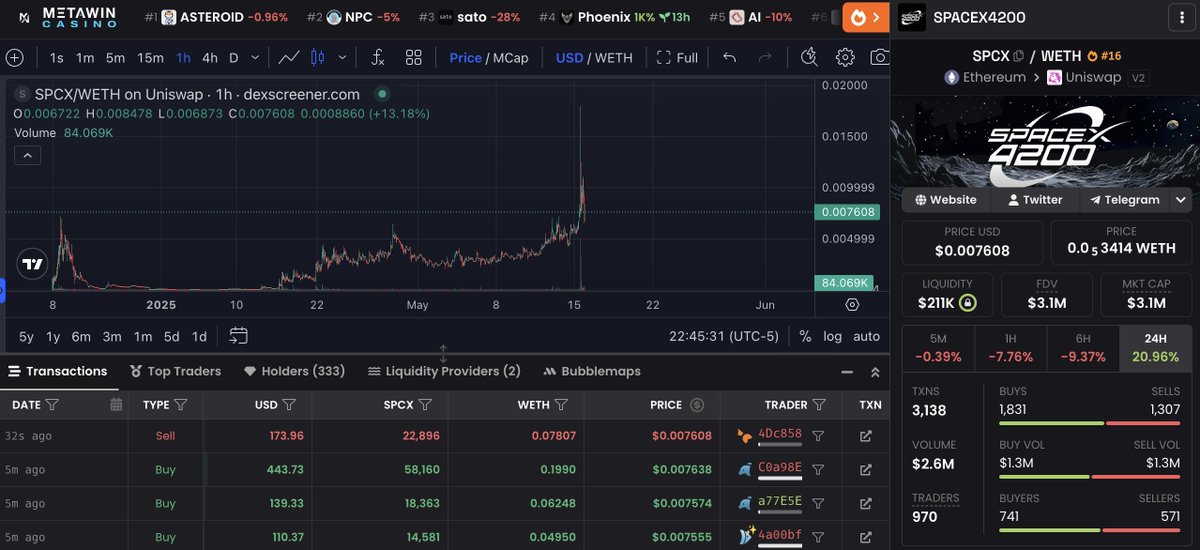The width and height of the screenshot is (1200, 550).
Task: Open the timezone selector 22:45:31 (UTC-5)
Action: [x=724, y=337]
